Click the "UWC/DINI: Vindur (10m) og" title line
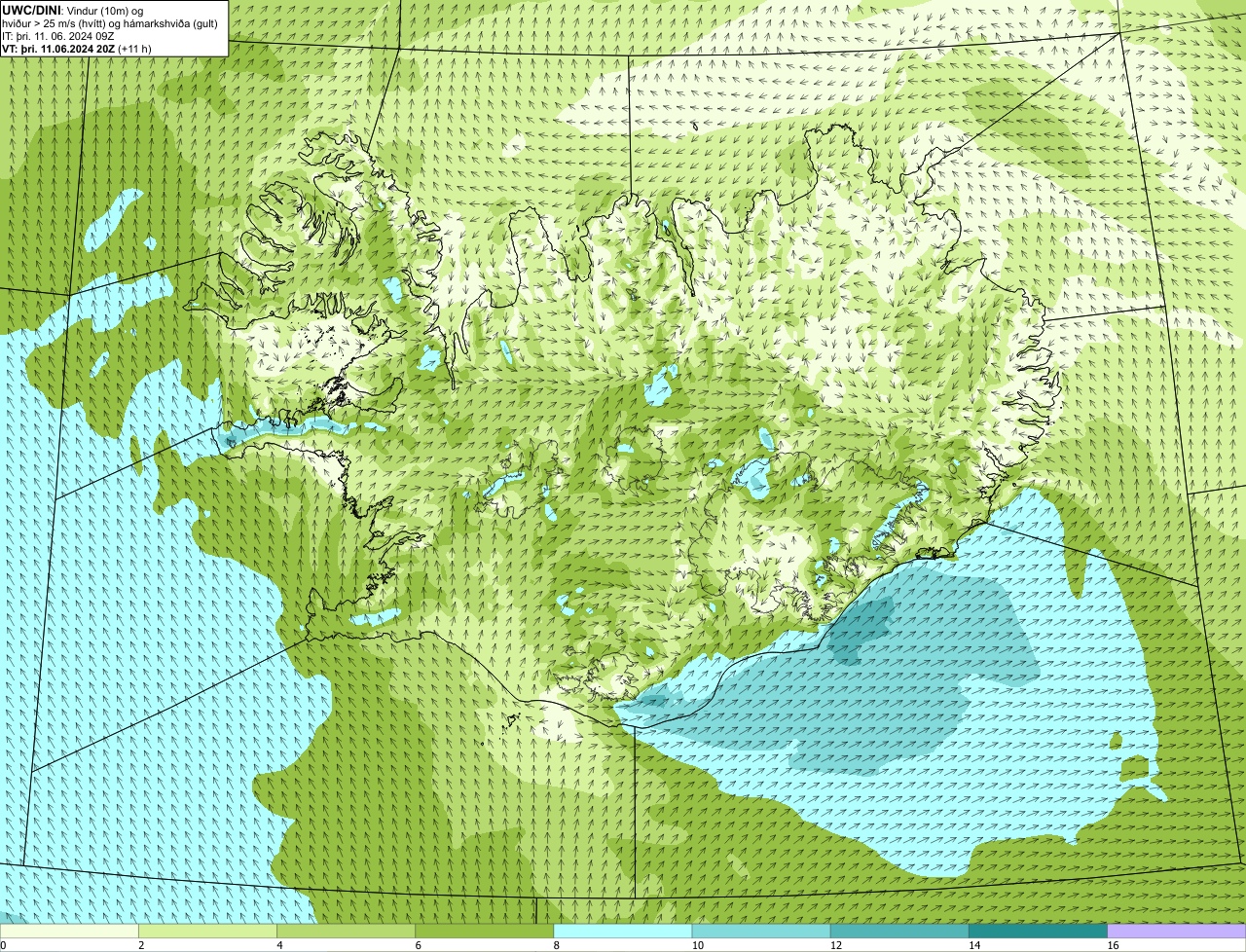Image resolution: width=1246 pixels, height=952 pixels. (73, 10)
